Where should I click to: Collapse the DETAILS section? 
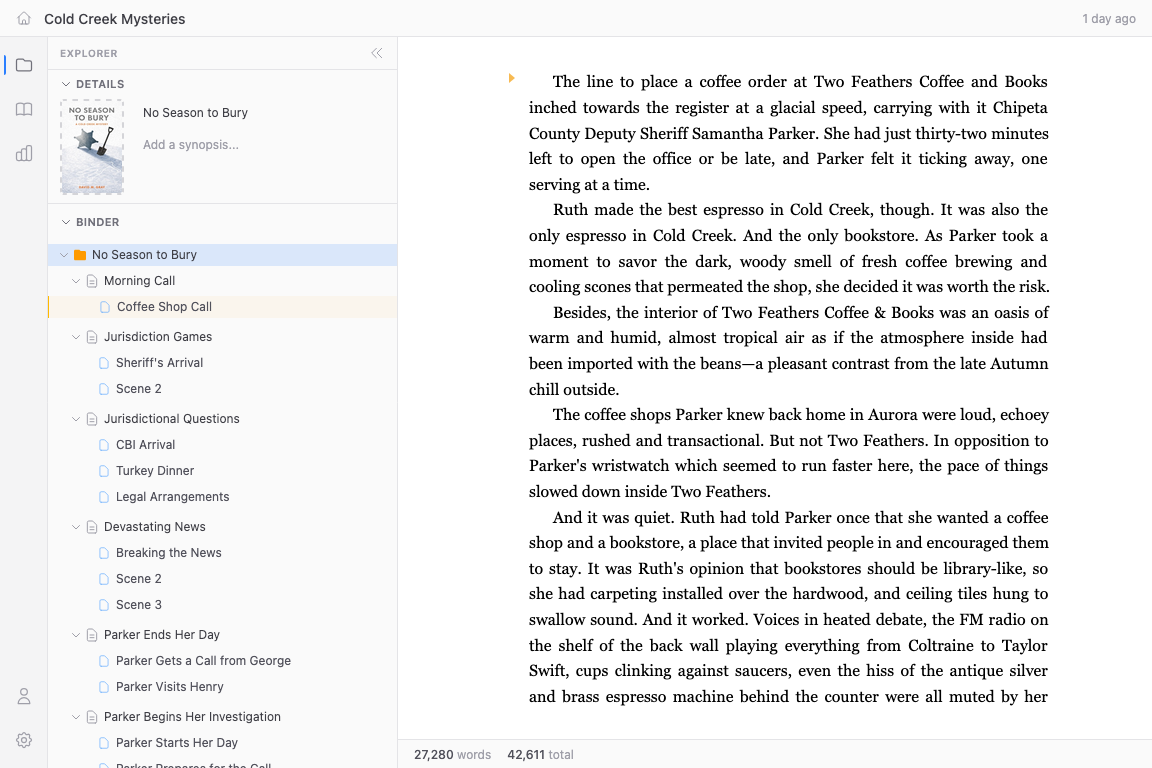pyautogui.click(x=66, y=84)
